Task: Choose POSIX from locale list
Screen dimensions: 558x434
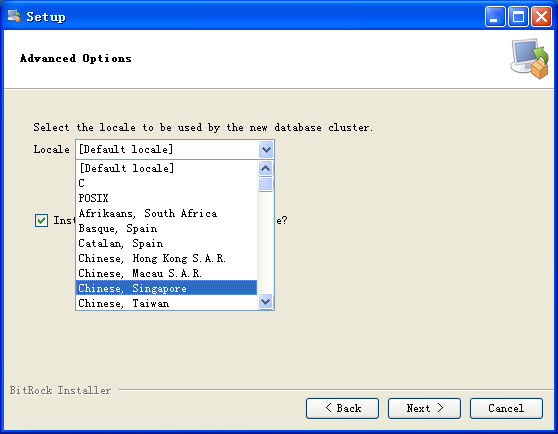Action: tap(166, 198)
